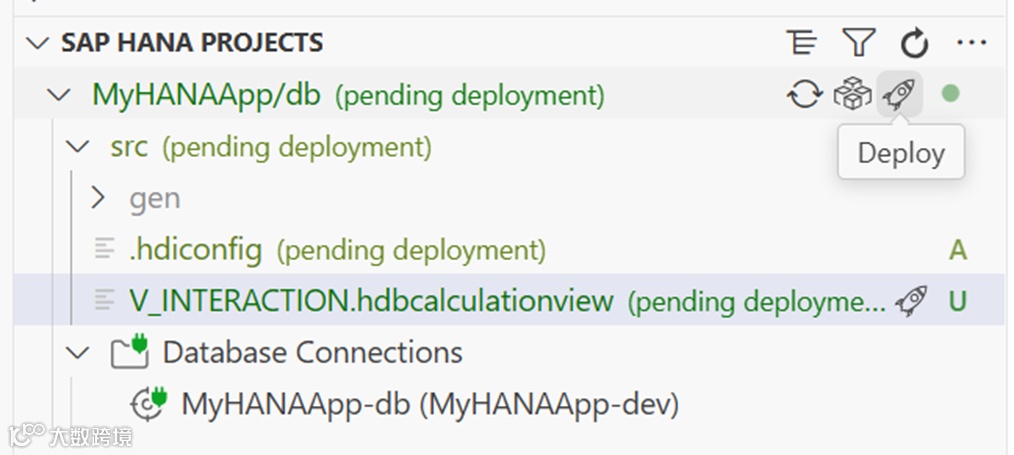Click the 'A' status badge on .hdiconfig row

[x=958, y=249]
